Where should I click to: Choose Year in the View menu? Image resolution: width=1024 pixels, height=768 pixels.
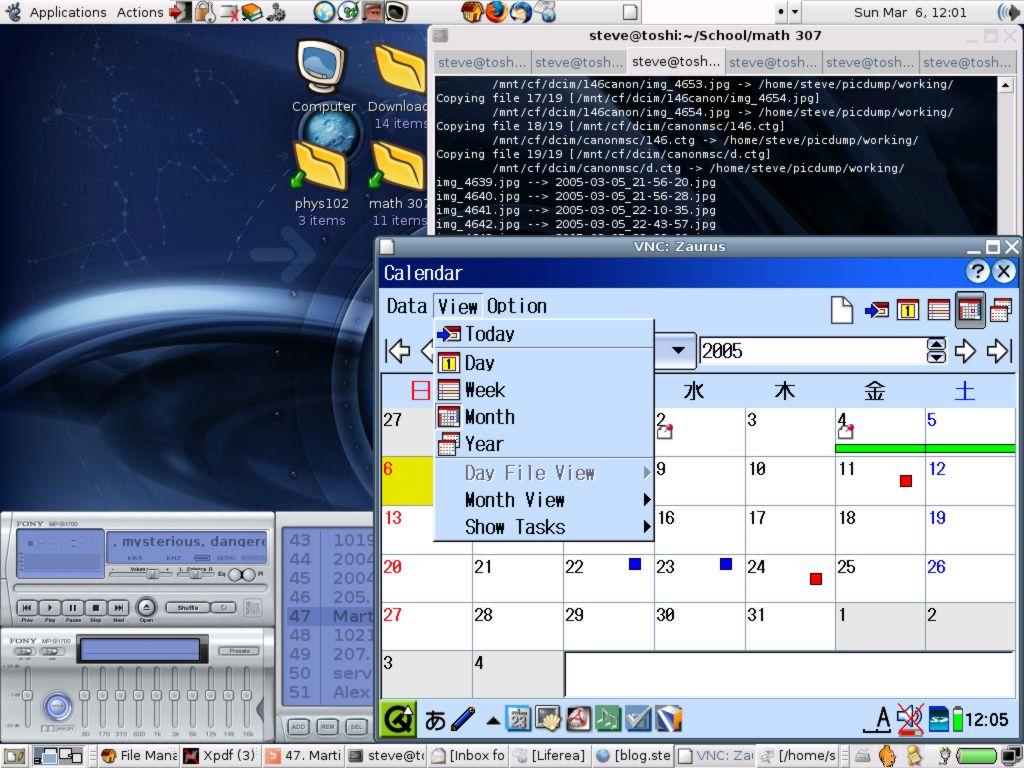click(544, 445)
